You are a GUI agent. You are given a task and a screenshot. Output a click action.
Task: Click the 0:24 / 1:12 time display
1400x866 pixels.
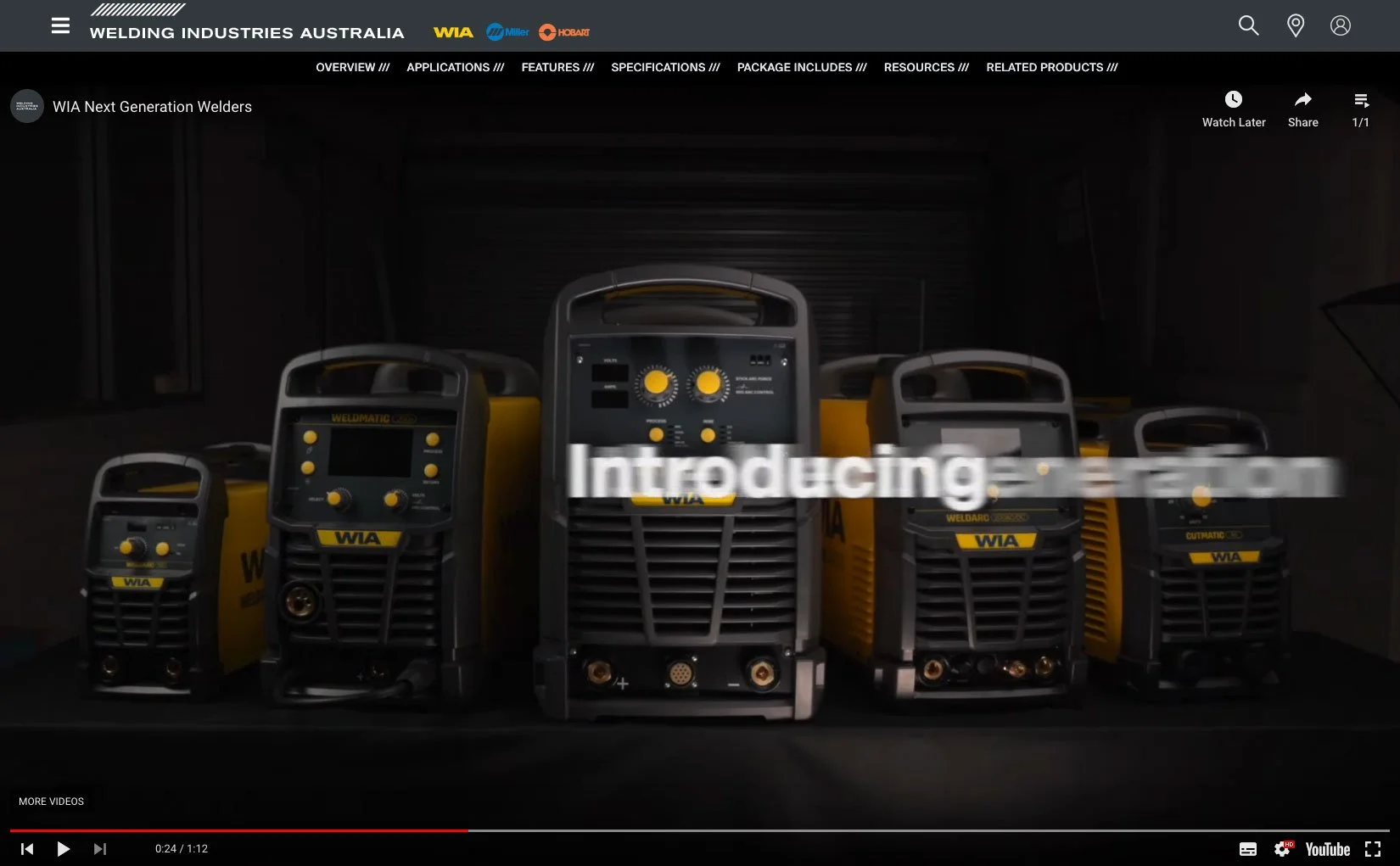(x=182, y=849)
